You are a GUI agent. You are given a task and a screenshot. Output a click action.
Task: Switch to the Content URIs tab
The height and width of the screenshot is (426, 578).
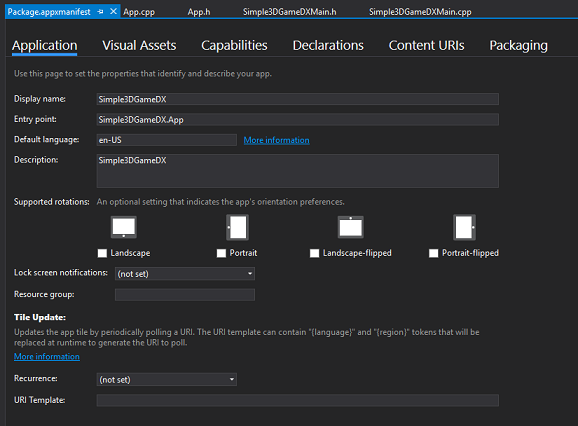[426, 46]
